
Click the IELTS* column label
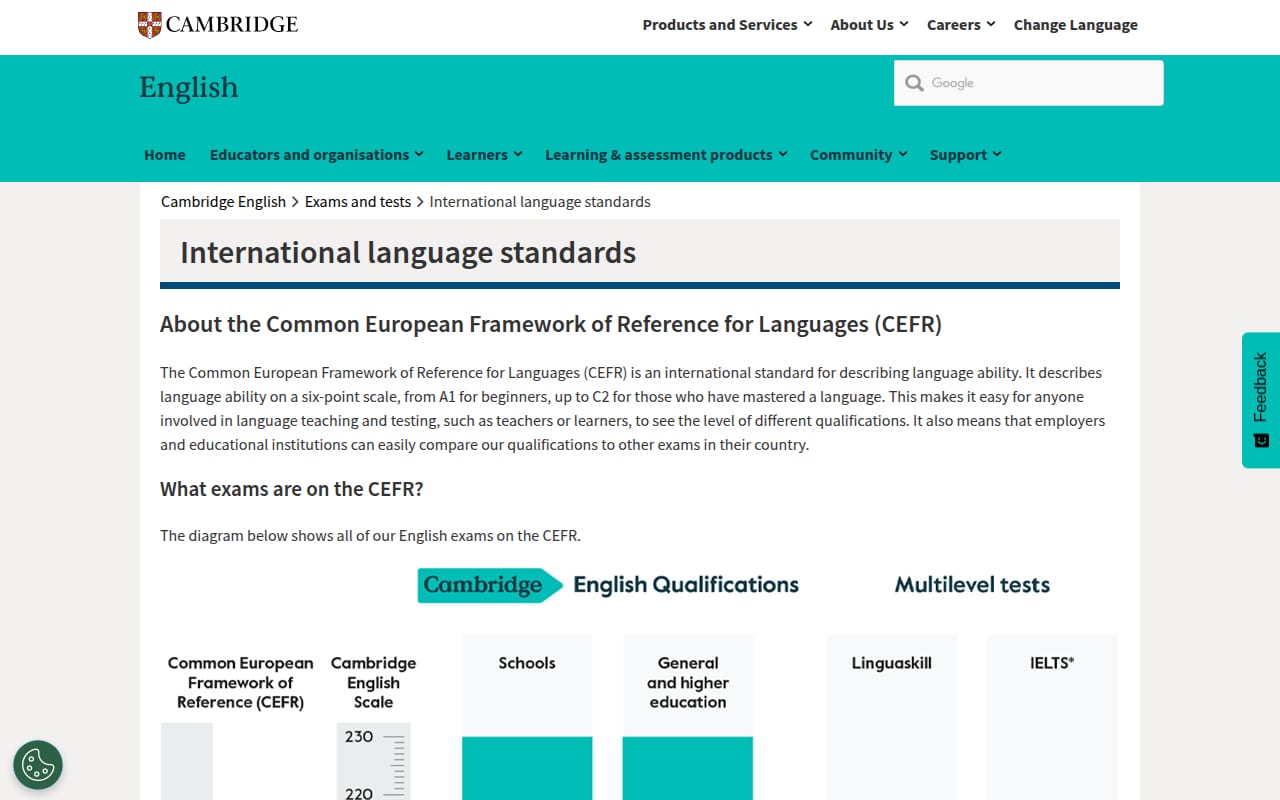click(x=1052, y=663)
